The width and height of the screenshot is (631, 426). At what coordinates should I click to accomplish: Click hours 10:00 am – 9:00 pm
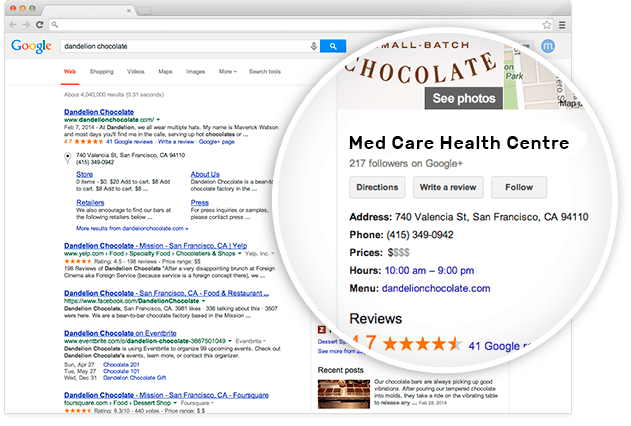click(x=429, y=270)
